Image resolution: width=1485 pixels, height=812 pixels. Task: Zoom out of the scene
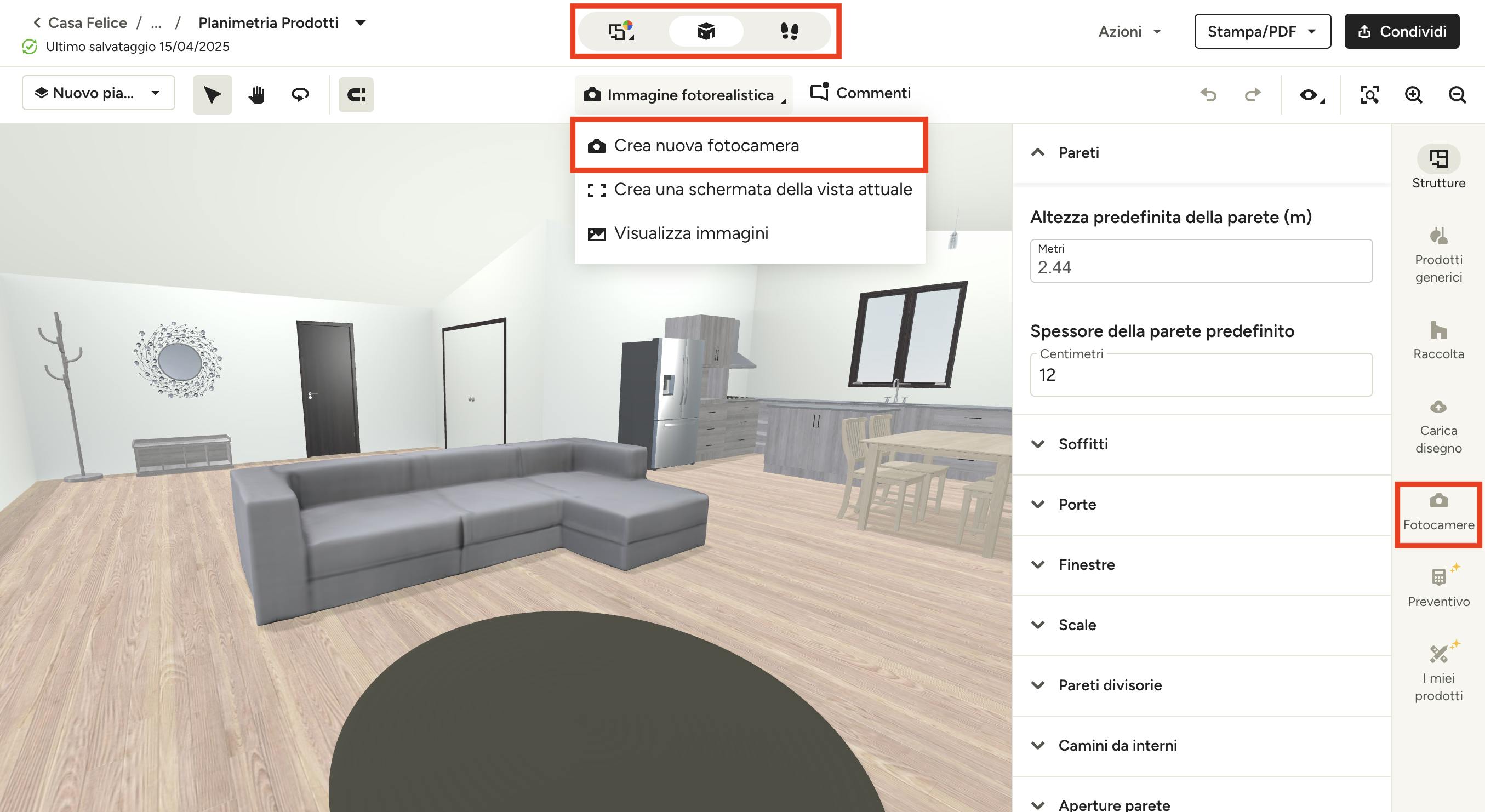tap(1457, 94)
